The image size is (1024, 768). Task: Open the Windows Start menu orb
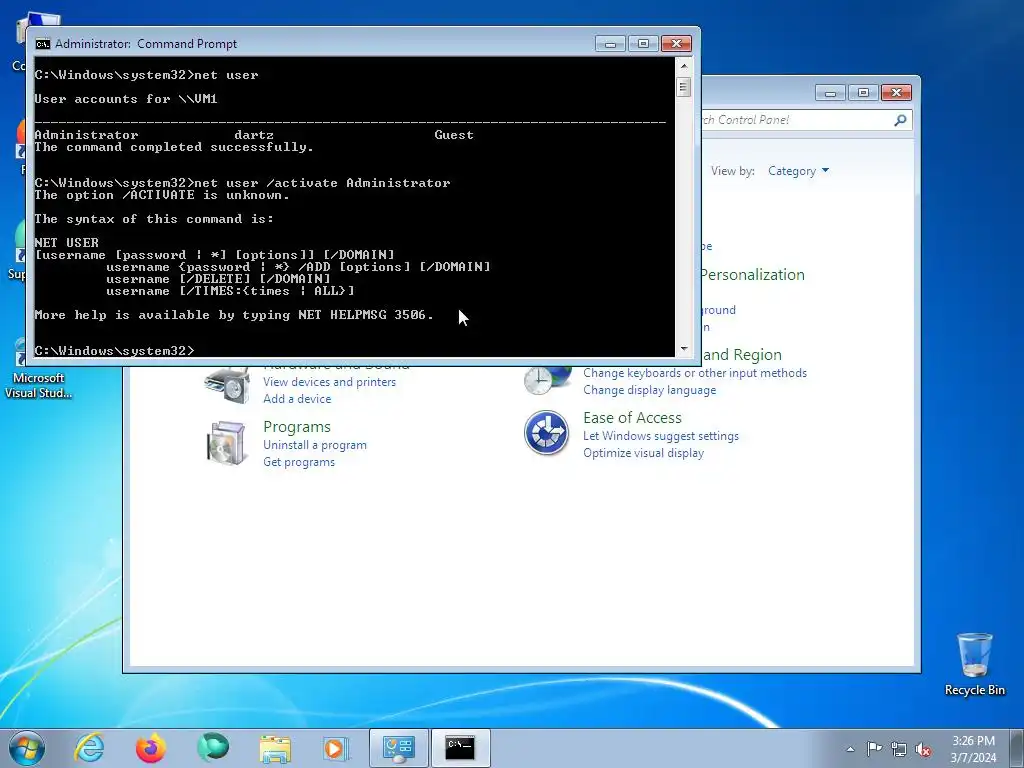(27, 748)
